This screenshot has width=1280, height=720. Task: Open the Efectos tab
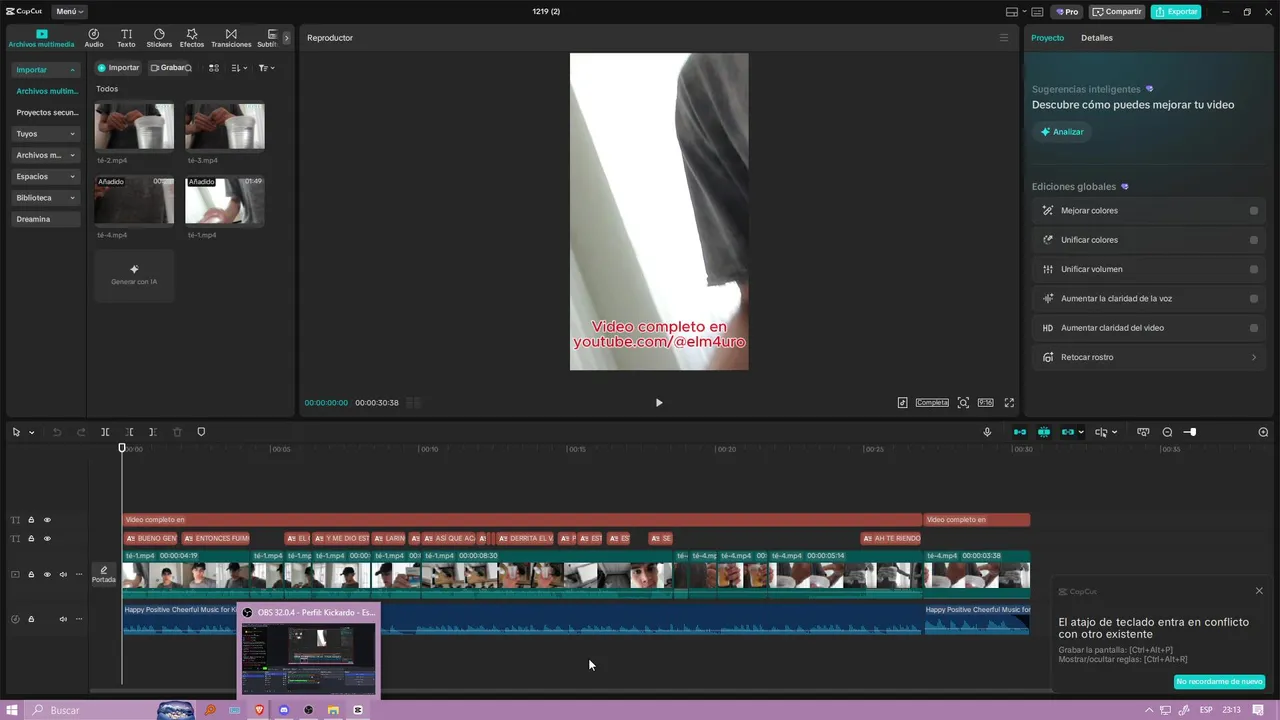[192, 38]
